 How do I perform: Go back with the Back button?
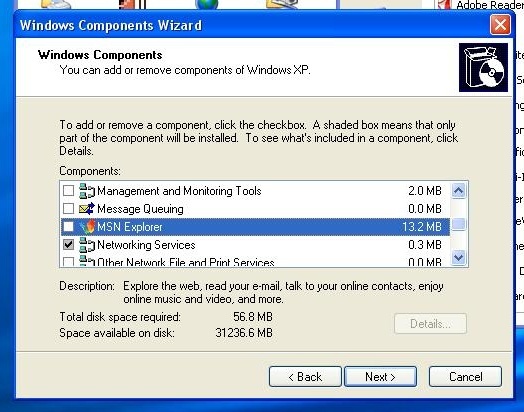(x=305, y=377)
